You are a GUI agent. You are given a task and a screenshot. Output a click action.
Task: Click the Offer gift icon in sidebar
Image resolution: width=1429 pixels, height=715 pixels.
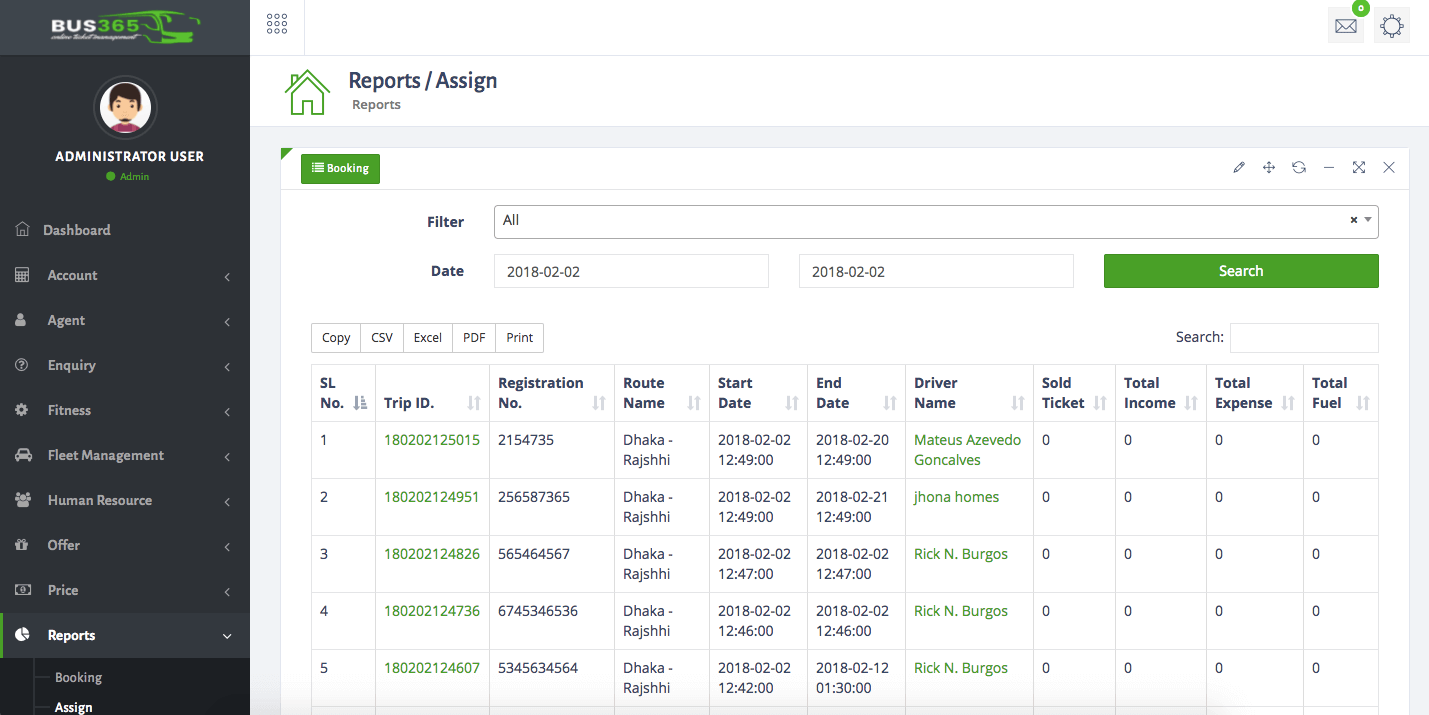(x=22, y=545)
